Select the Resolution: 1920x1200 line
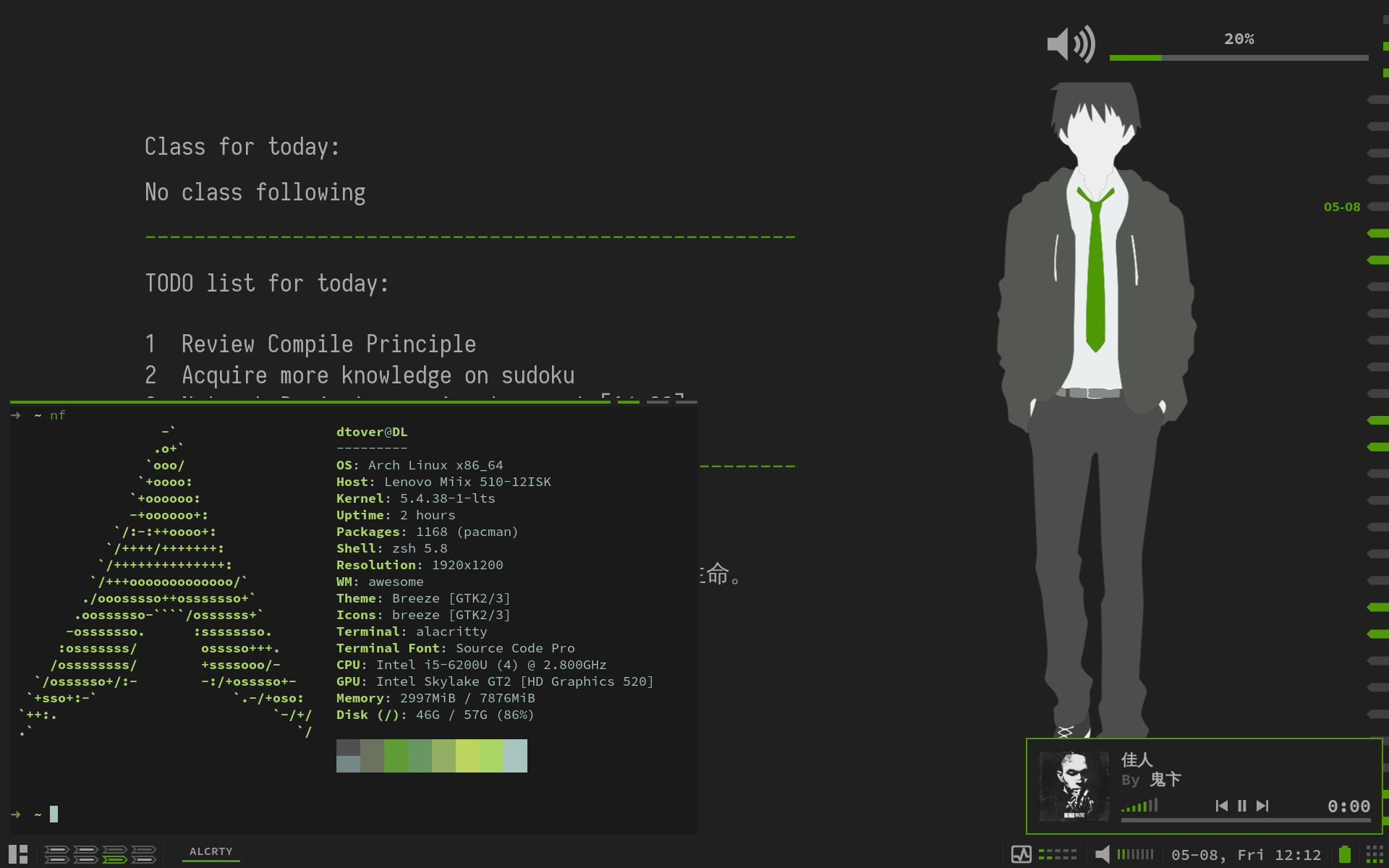 click(420, 565)
